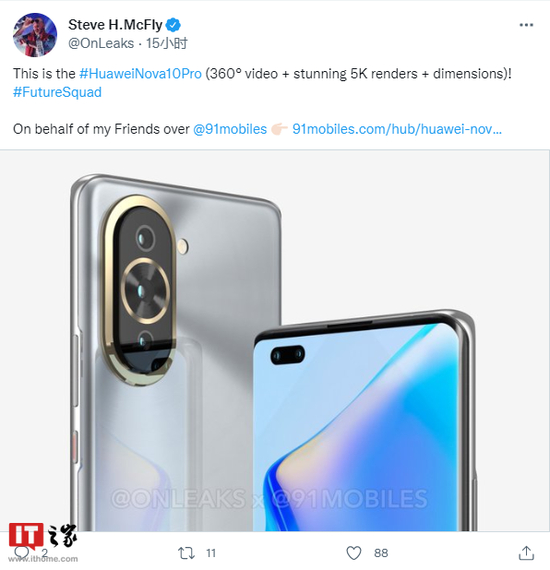Click the reply speech bubble icon
The image size is (550, 570).
pos(21,553)
